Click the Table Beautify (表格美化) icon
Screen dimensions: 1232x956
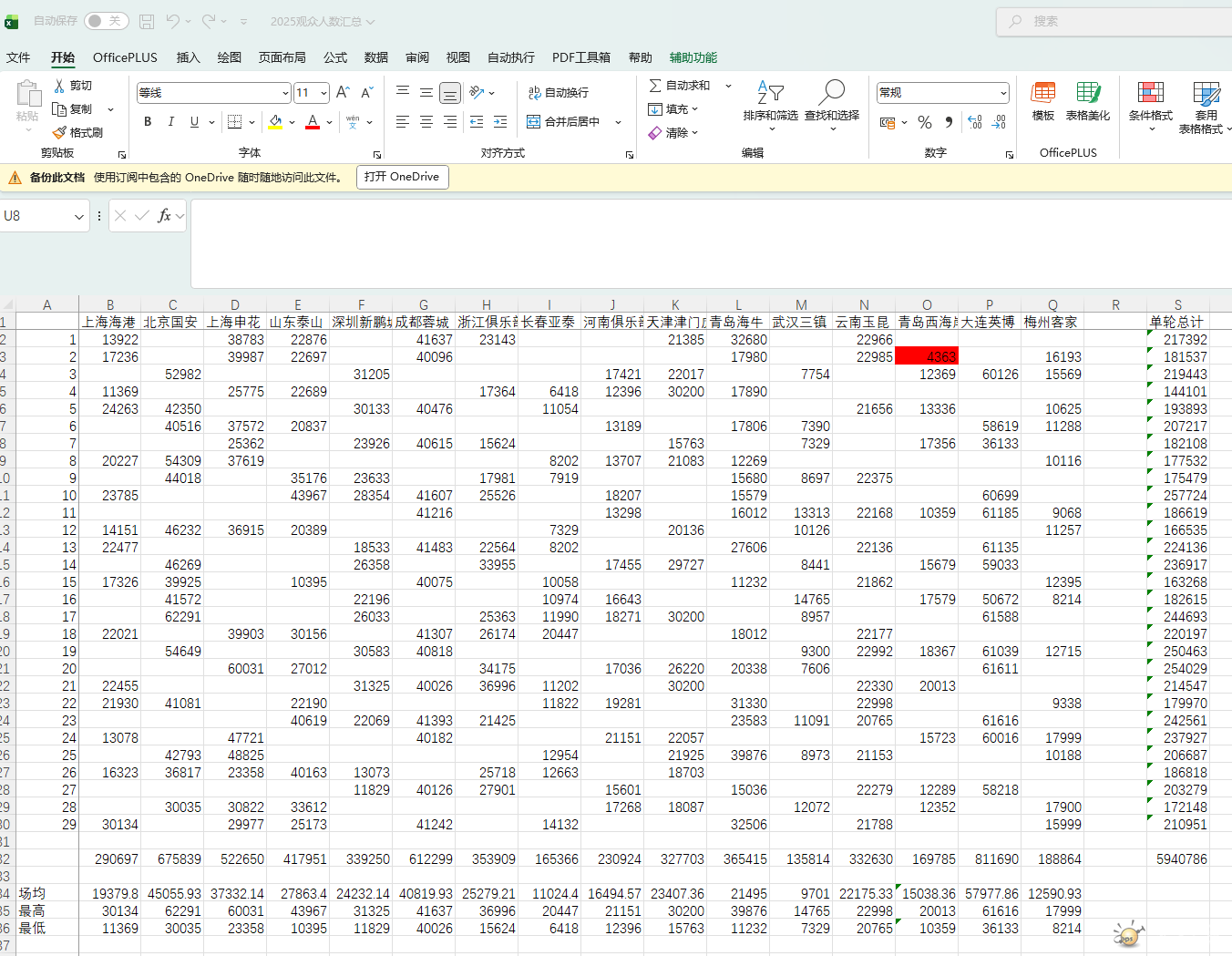[1087, 100]
